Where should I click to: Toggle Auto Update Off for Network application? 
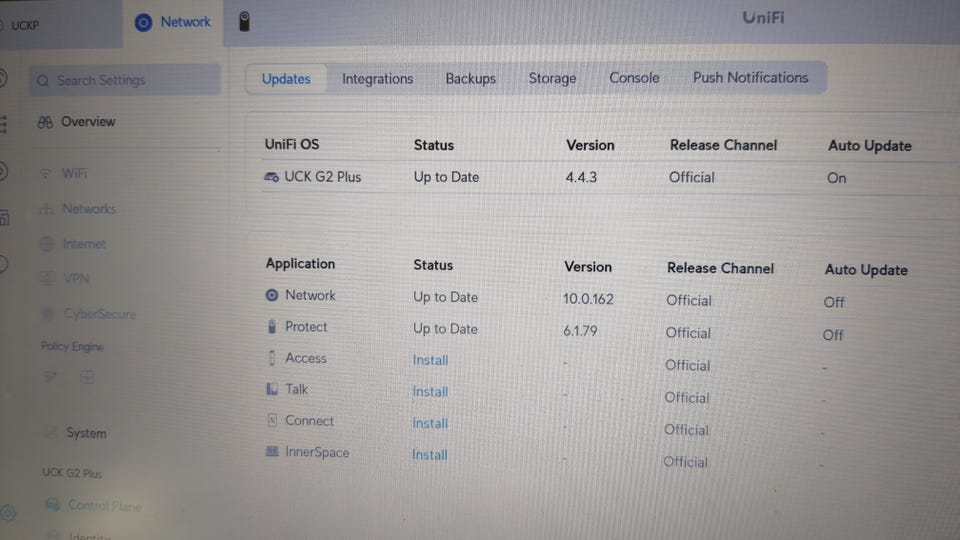click(834, 302)
